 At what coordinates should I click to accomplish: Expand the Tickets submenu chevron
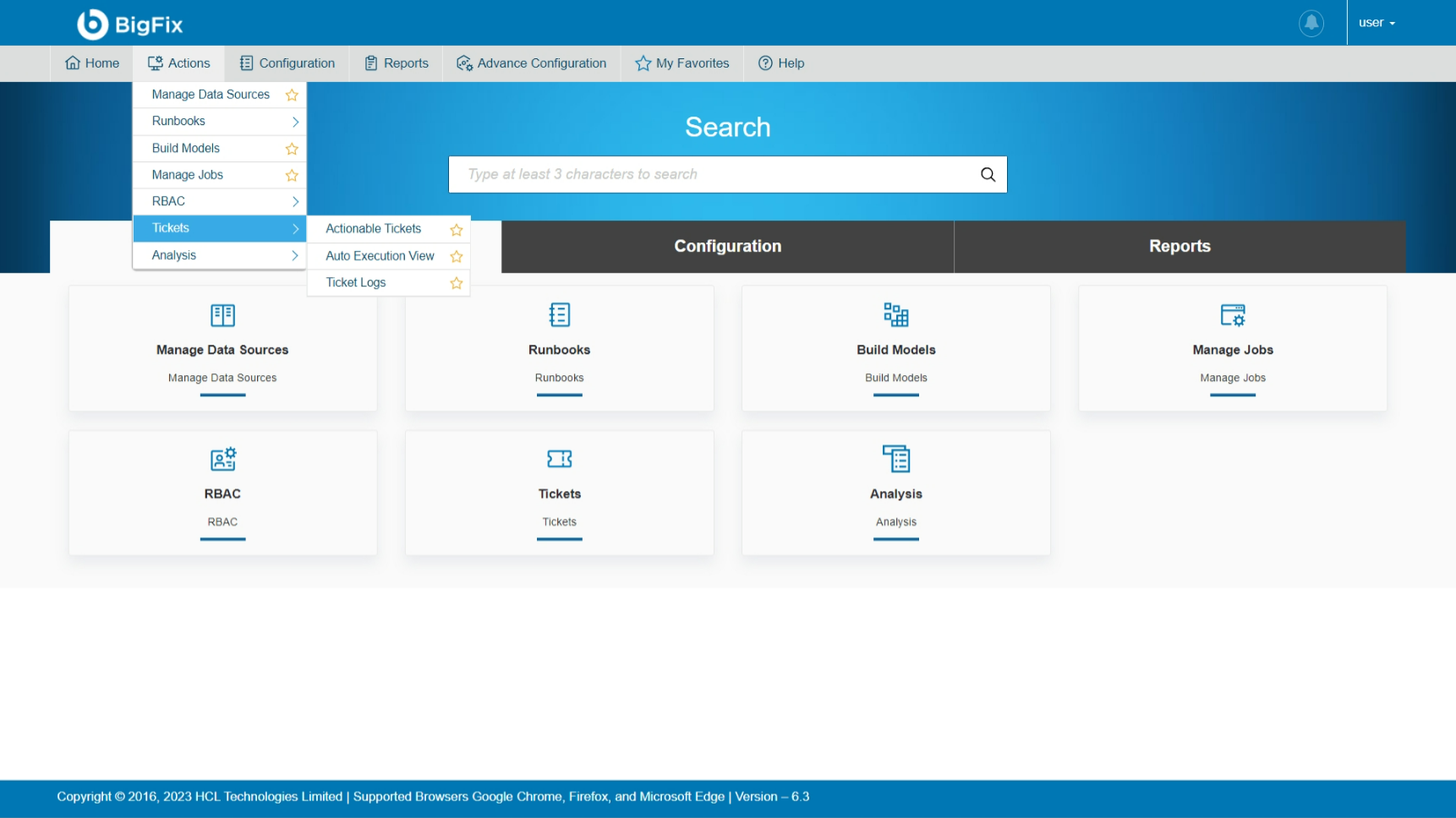click(295, 229)
